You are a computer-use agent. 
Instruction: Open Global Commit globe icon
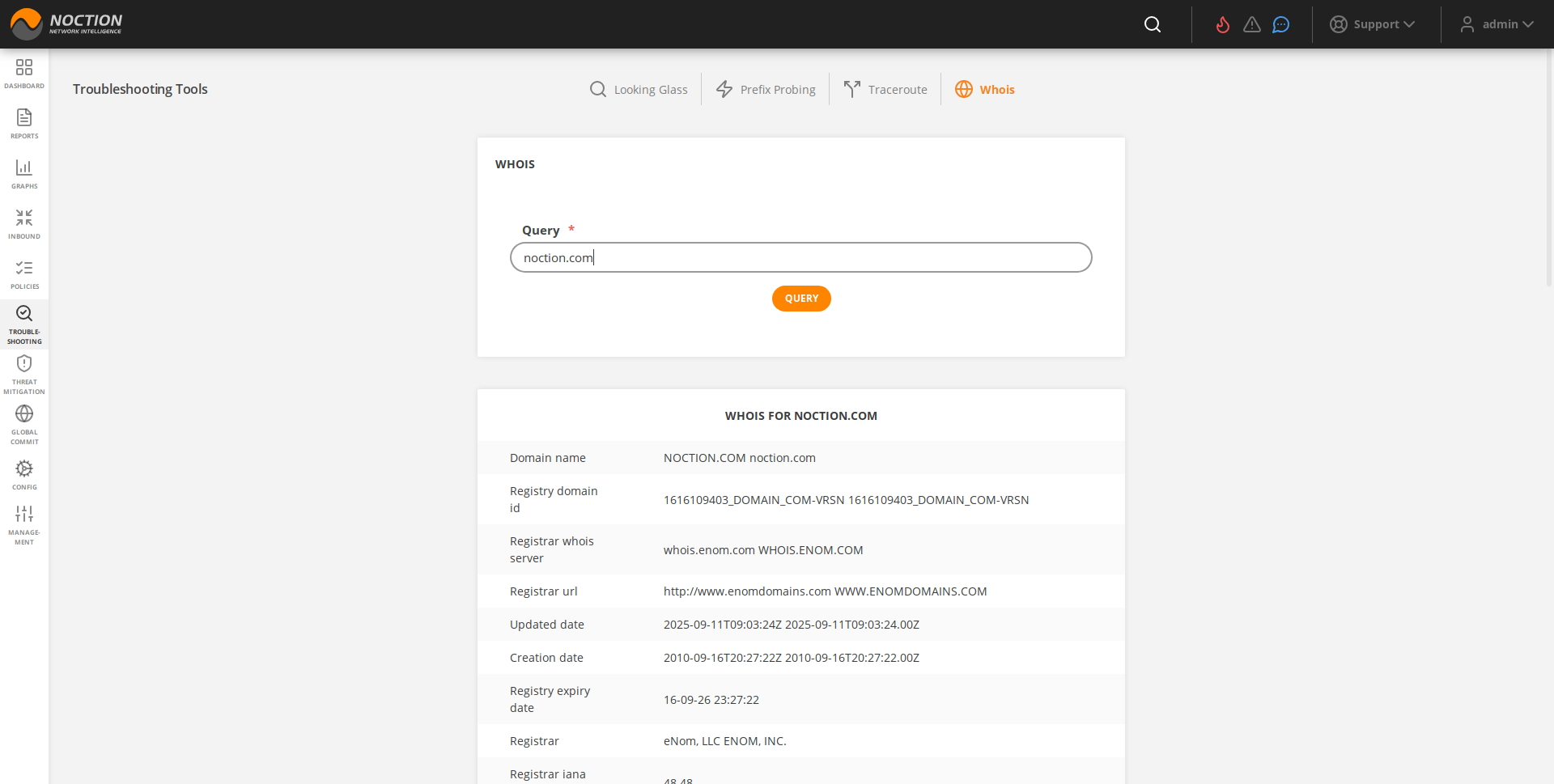point(24,423)
